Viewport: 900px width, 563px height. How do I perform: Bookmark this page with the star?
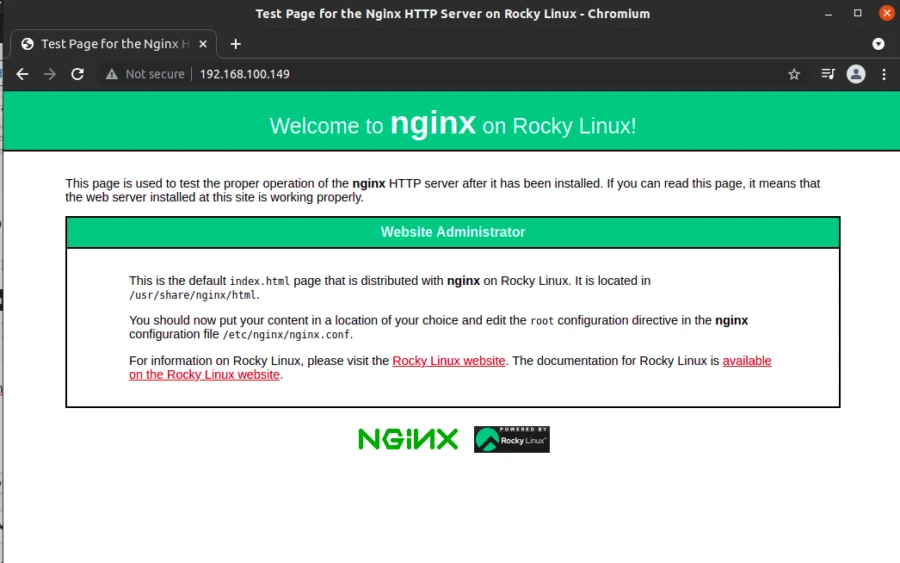click(794, 74)
